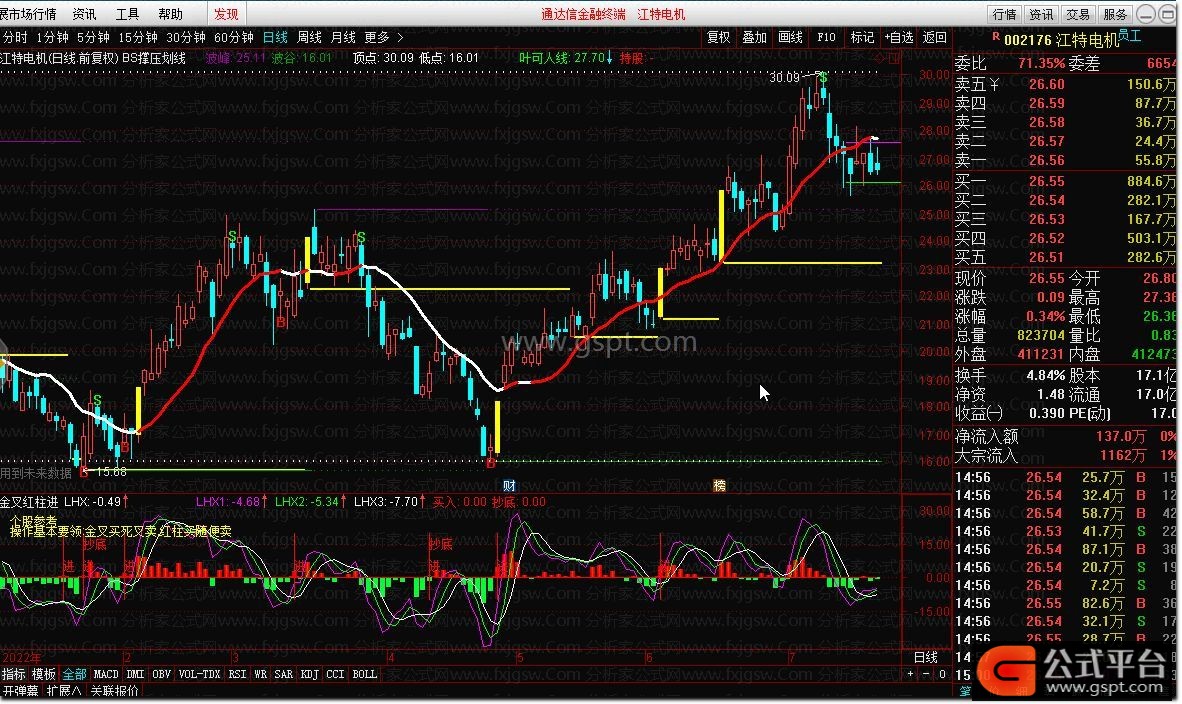
Task: Select the 1分钟 period
Action: (52, 37)
